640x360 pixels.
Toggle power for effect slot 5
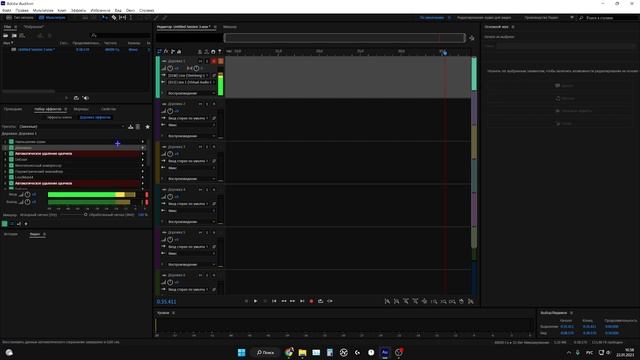click(x=11, y=166)
